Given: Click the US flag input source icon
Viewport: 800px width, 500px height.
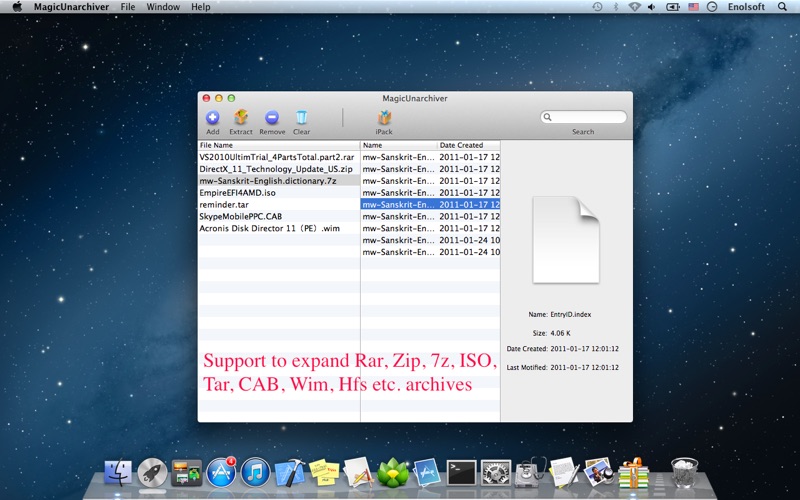Looking at the screenshot, I should point(693,7).
